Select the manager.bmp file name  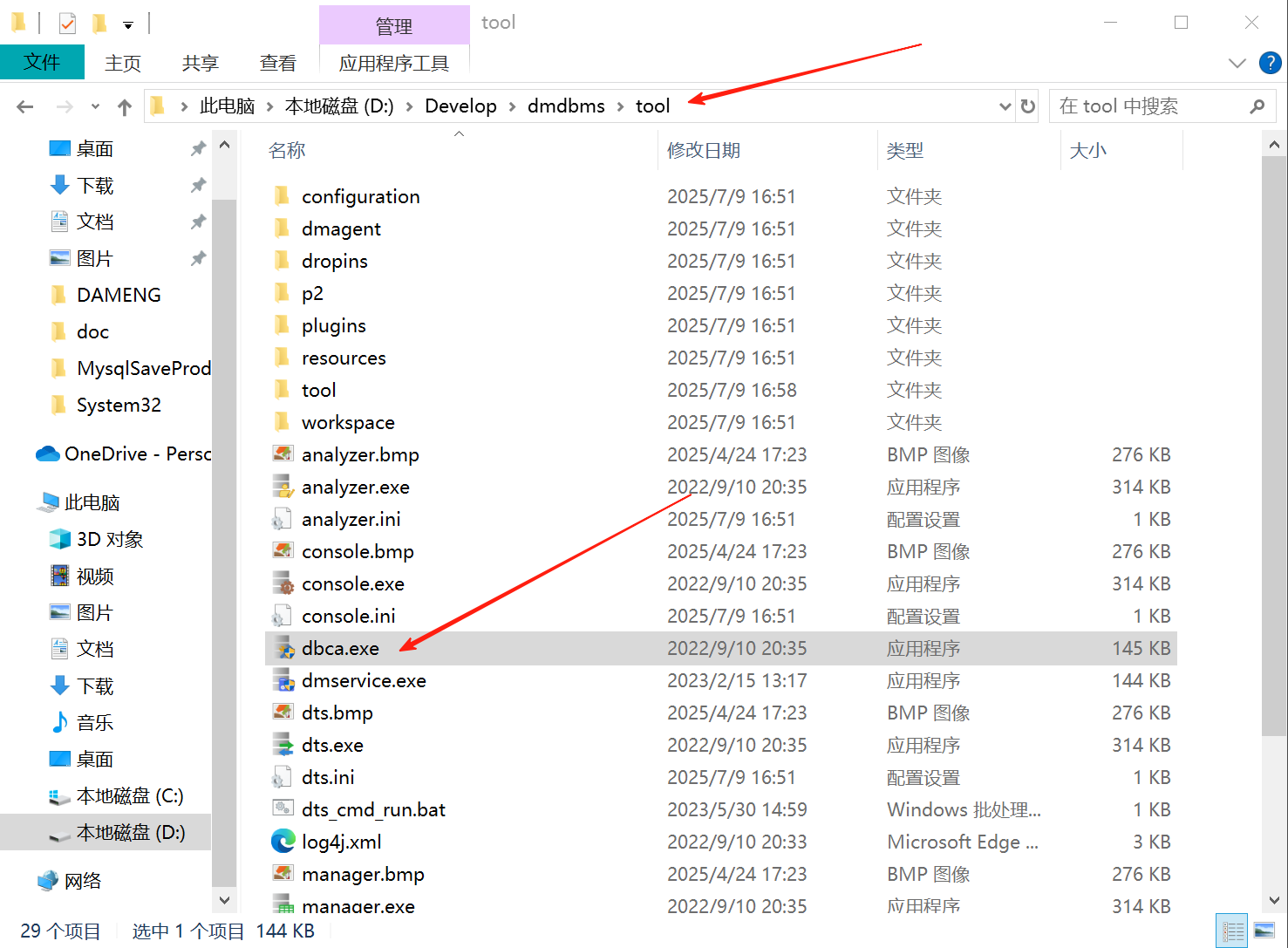pos(363,874)
